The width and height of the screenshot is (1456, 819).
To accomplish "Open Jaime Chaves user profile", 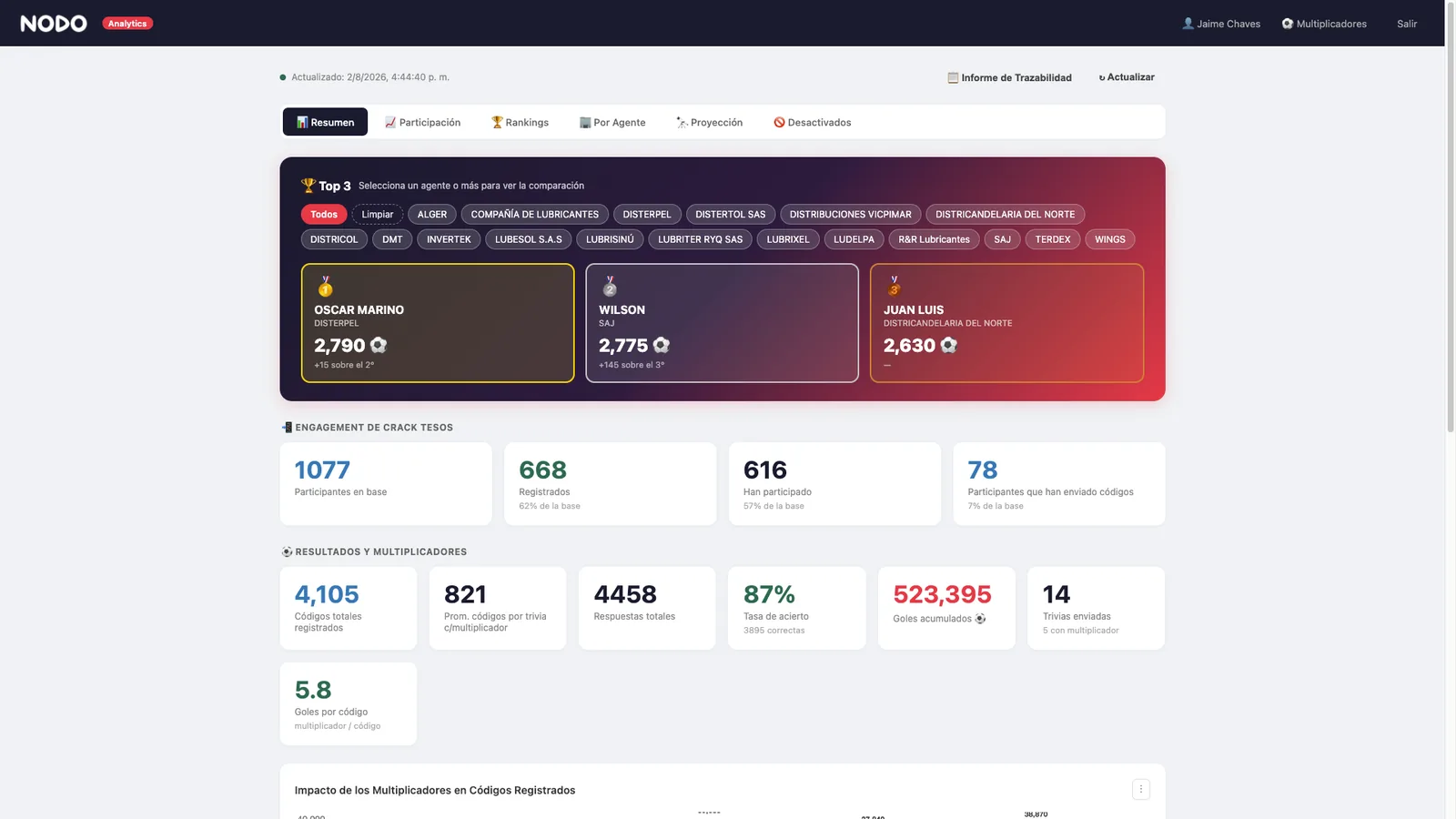I will pyautogui.click(x=1221, y=24).
